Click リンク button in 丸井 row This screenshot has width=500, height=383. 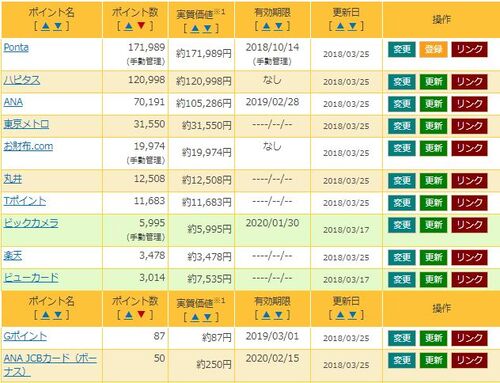[469, 181]
